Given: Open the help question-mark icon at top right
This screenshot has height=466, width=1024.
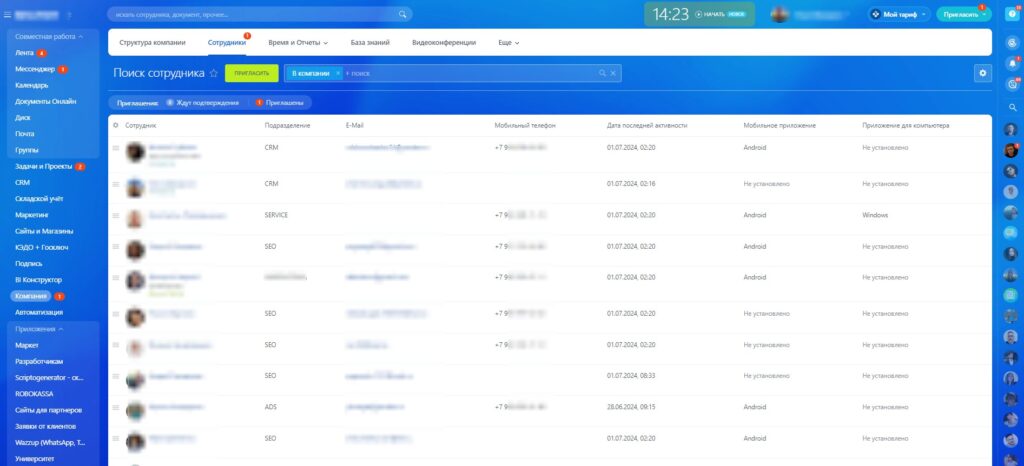Looking at the screenshot, I should [x=1013, y=14].
